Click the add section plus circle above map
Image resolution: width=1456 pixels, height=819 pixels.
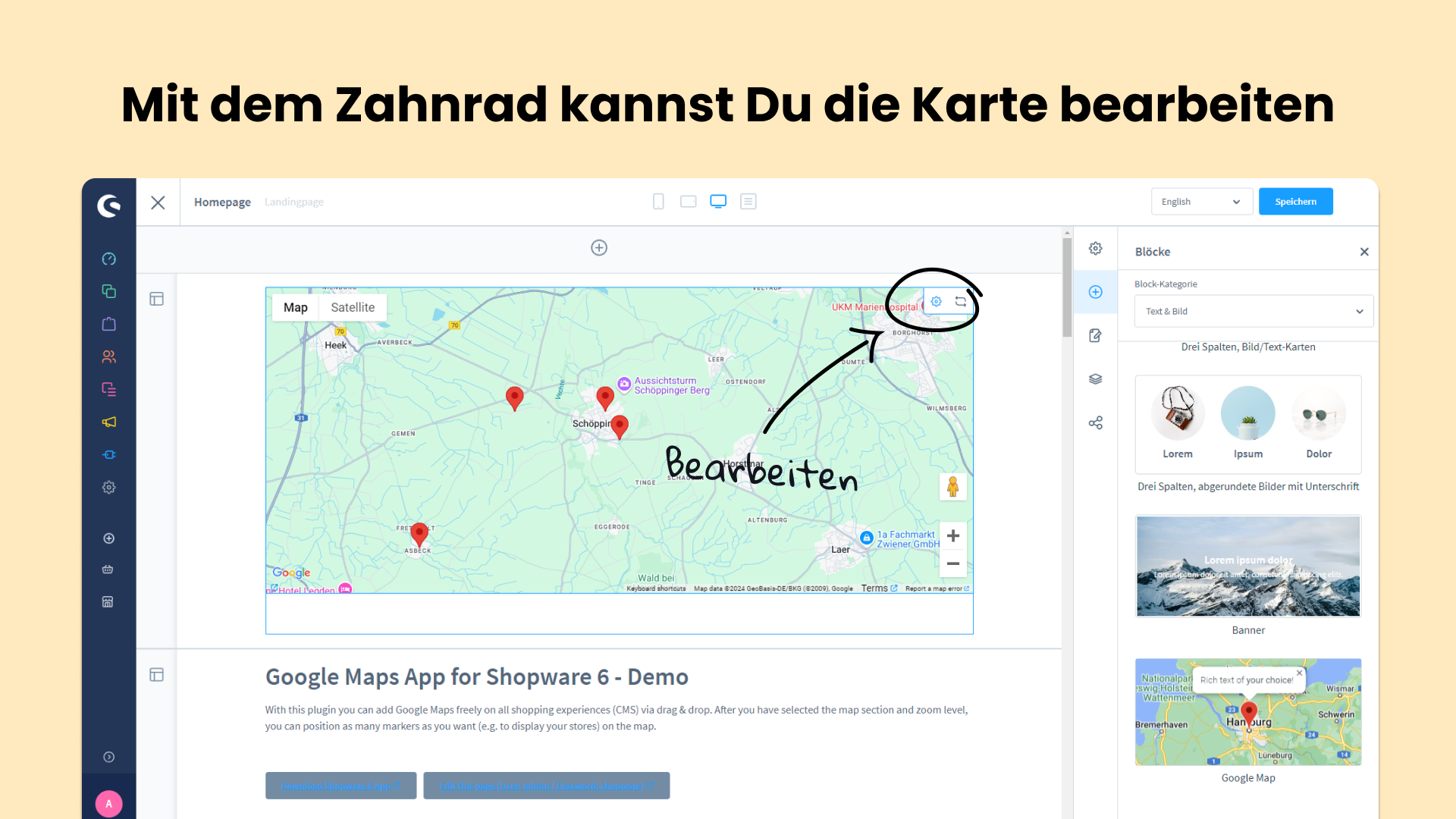599,248
